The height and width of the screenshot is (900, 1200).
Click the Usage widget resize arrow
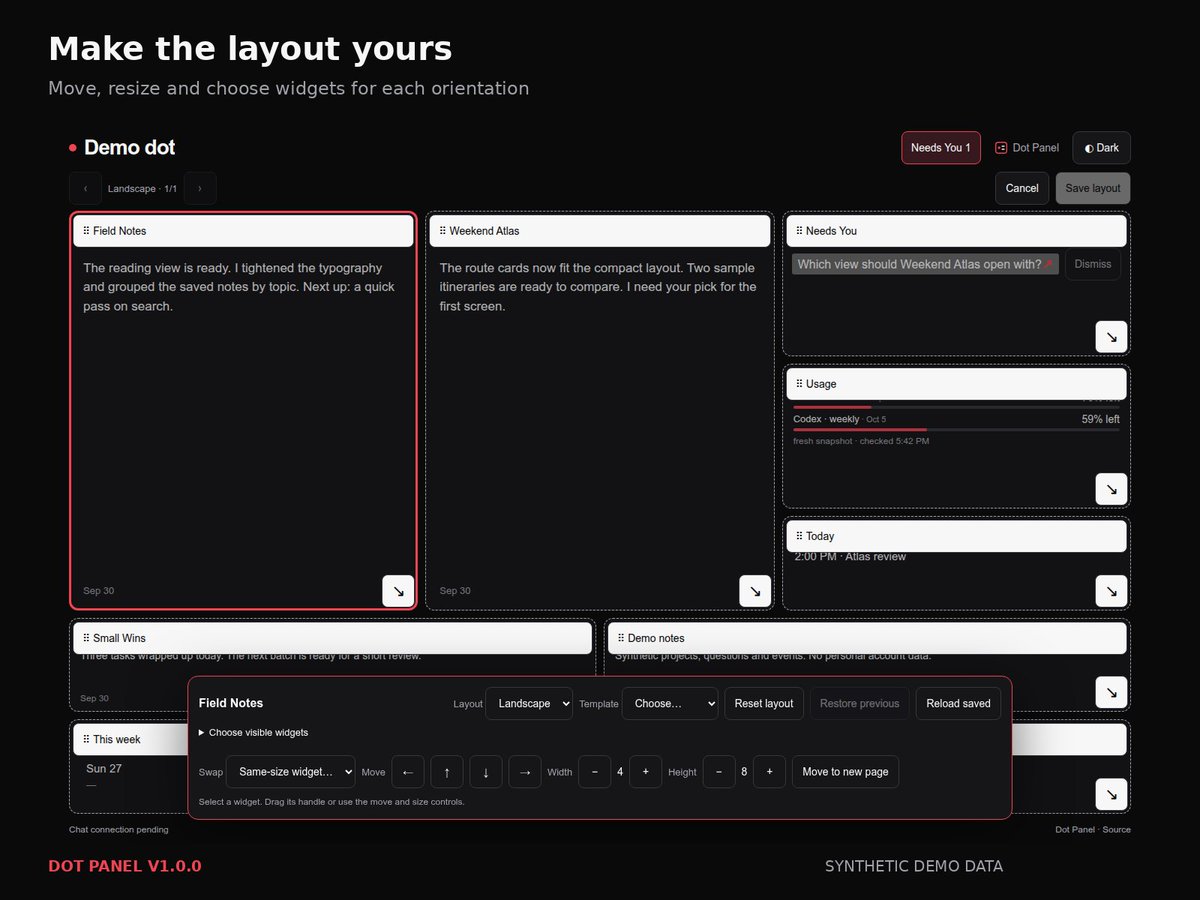1111,489
